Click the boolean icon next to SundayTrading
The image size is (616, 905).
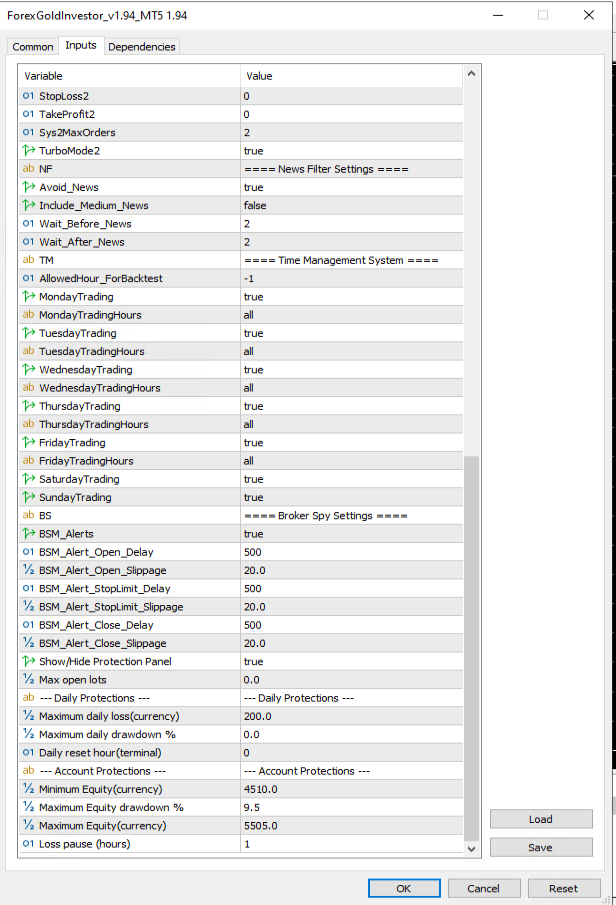click(x=28, y=497)
